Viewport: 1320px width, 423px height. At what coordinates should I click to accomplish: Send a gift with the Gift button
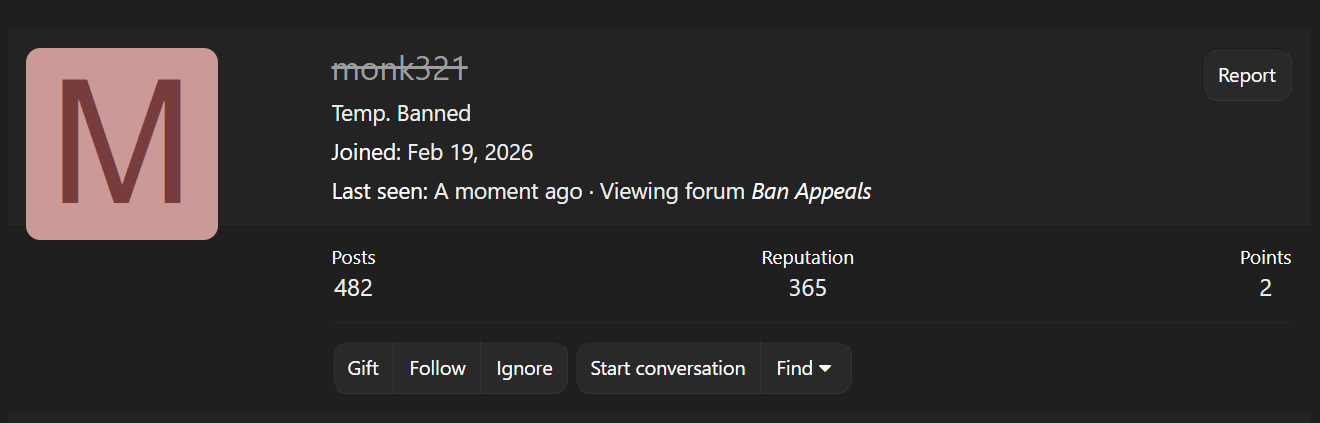click(x=363, y=368)
